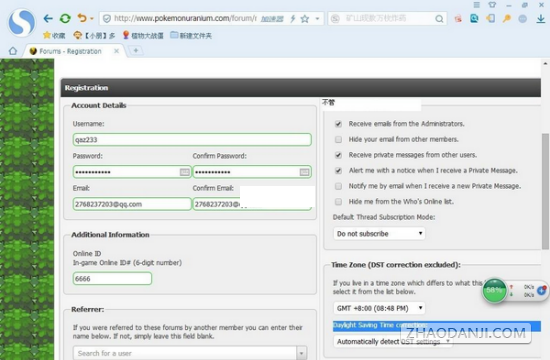The height and width of the screenshot is (360, 550).
Task: Check Hide me from Who's Online list
Action: [338, 201]
